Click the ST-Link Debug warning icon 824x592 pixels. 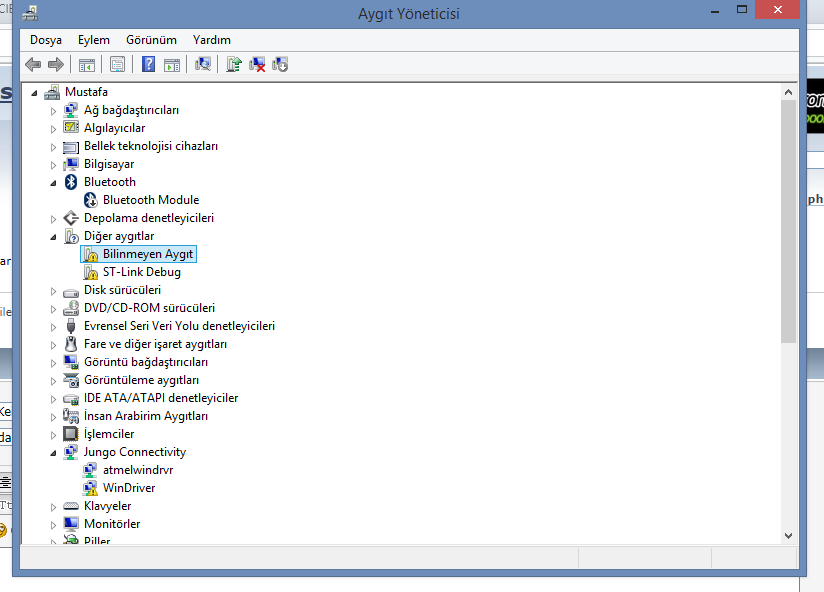pyautogui.click(x=90, y=272)
